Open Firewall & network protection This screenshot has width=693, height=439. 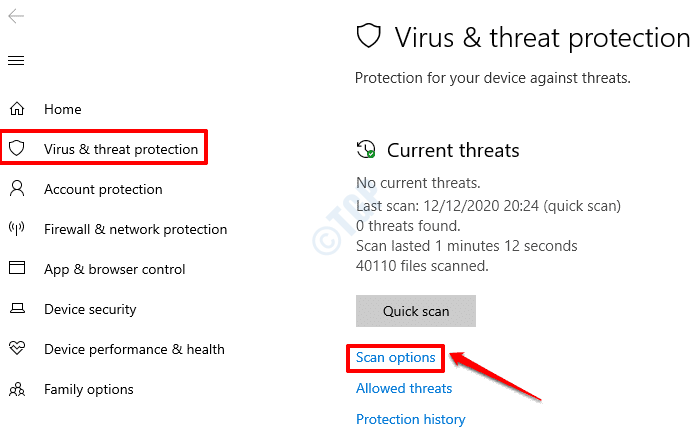click(136, 229)
